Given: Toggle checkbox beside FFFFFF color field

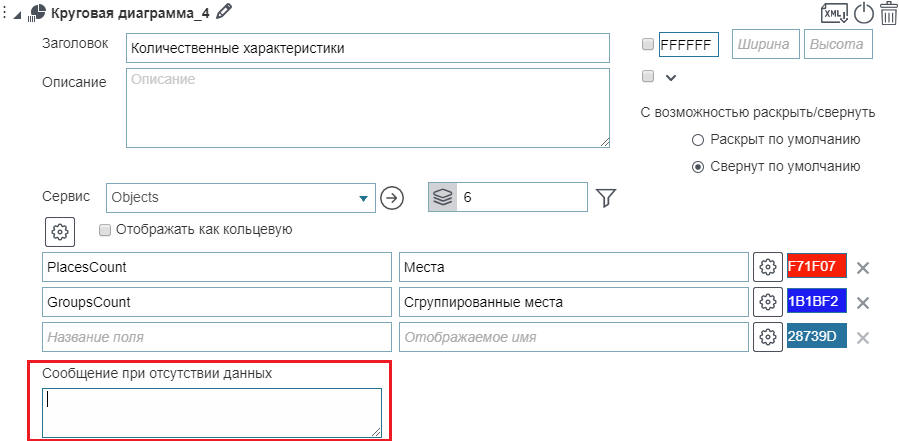Looking at the screenshot, I should pos(647,45).
